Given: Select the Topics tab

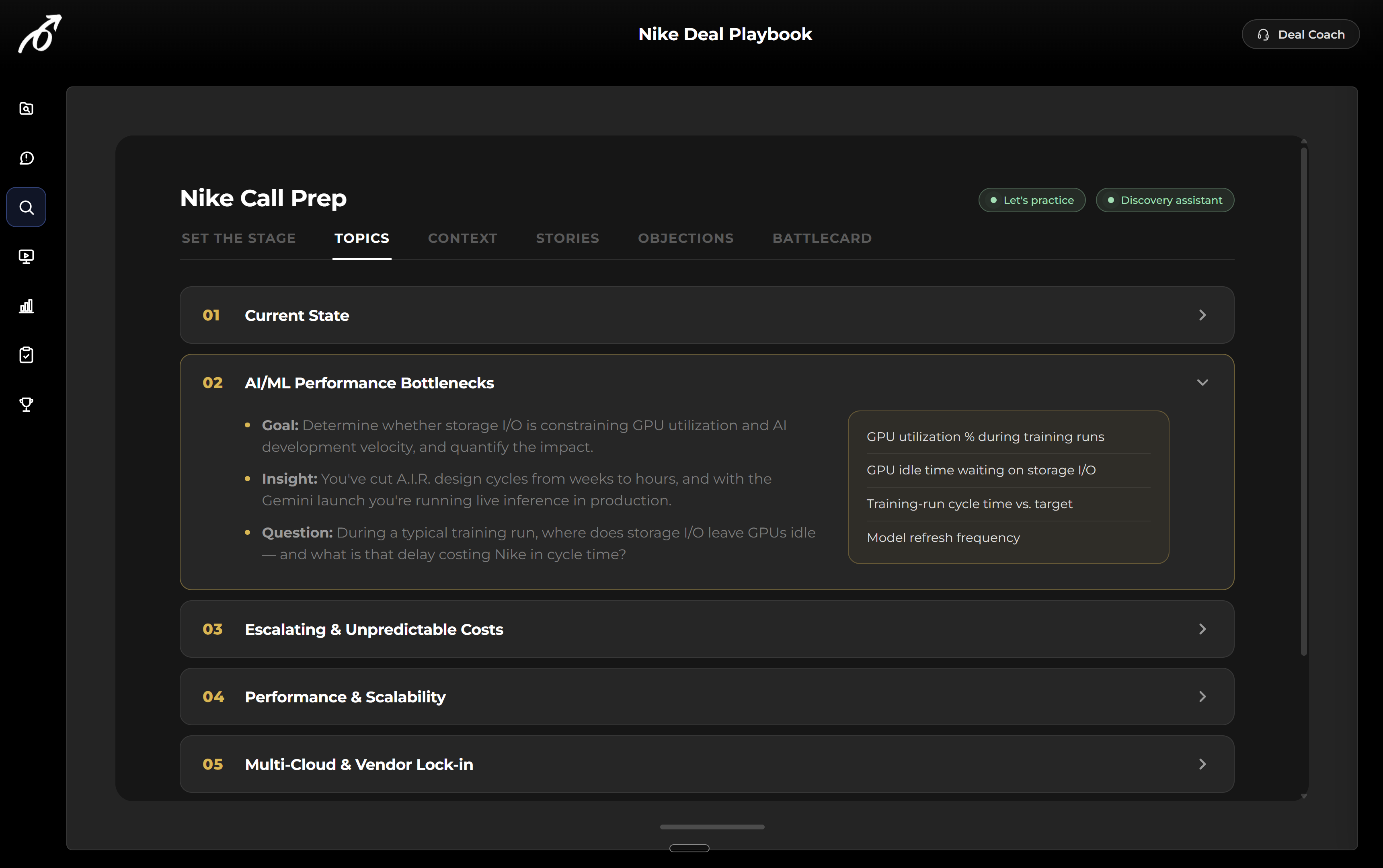Looking at the screenshot, I should (x=362, y=238).
